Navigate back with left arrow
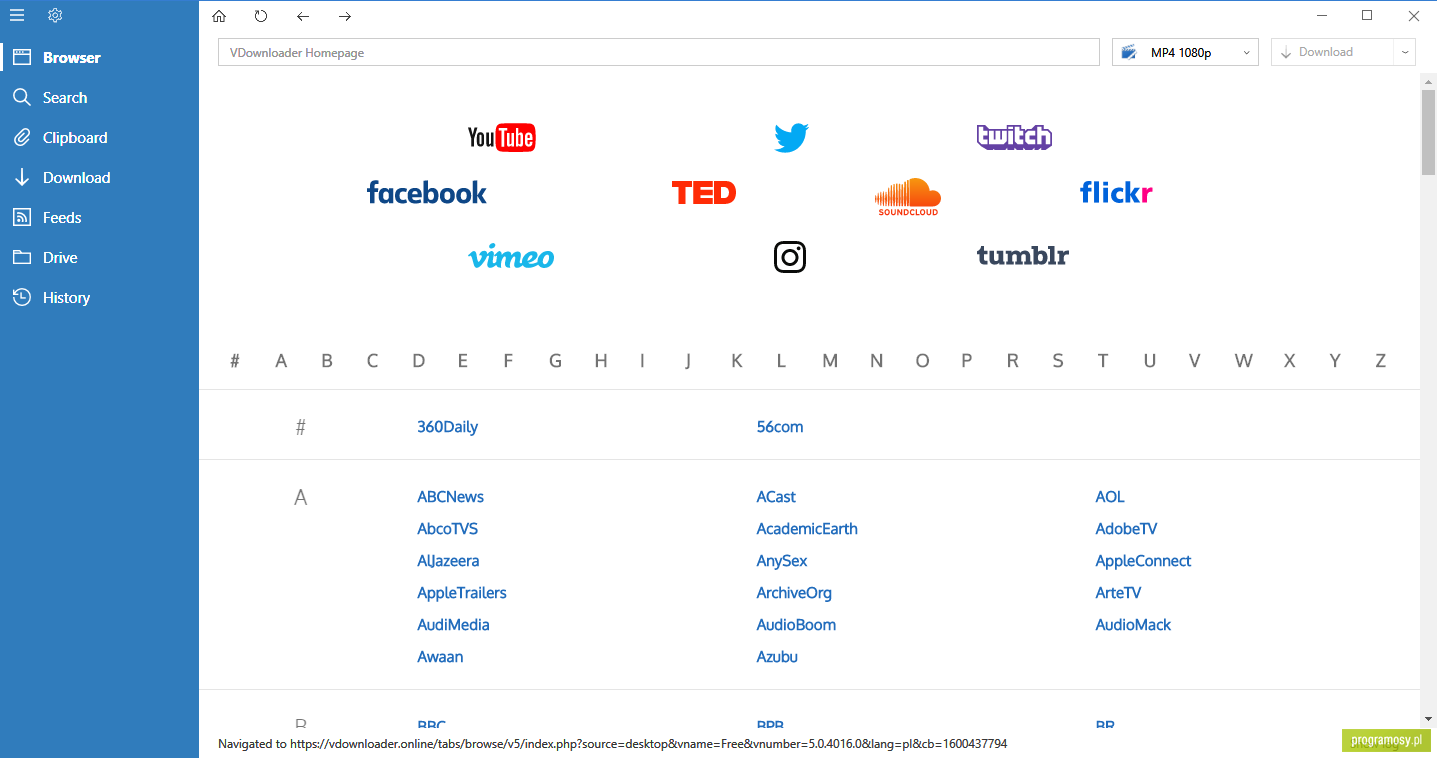 pos(303,16)
